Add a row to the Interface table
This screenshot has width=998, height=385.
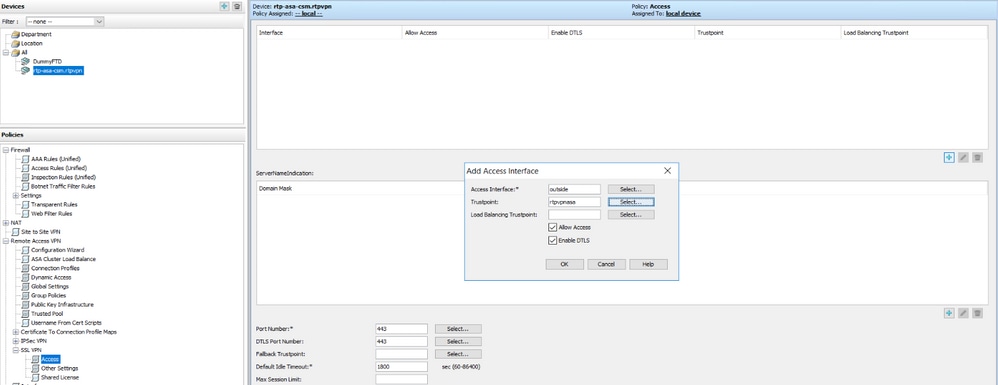tap(949, 157)
